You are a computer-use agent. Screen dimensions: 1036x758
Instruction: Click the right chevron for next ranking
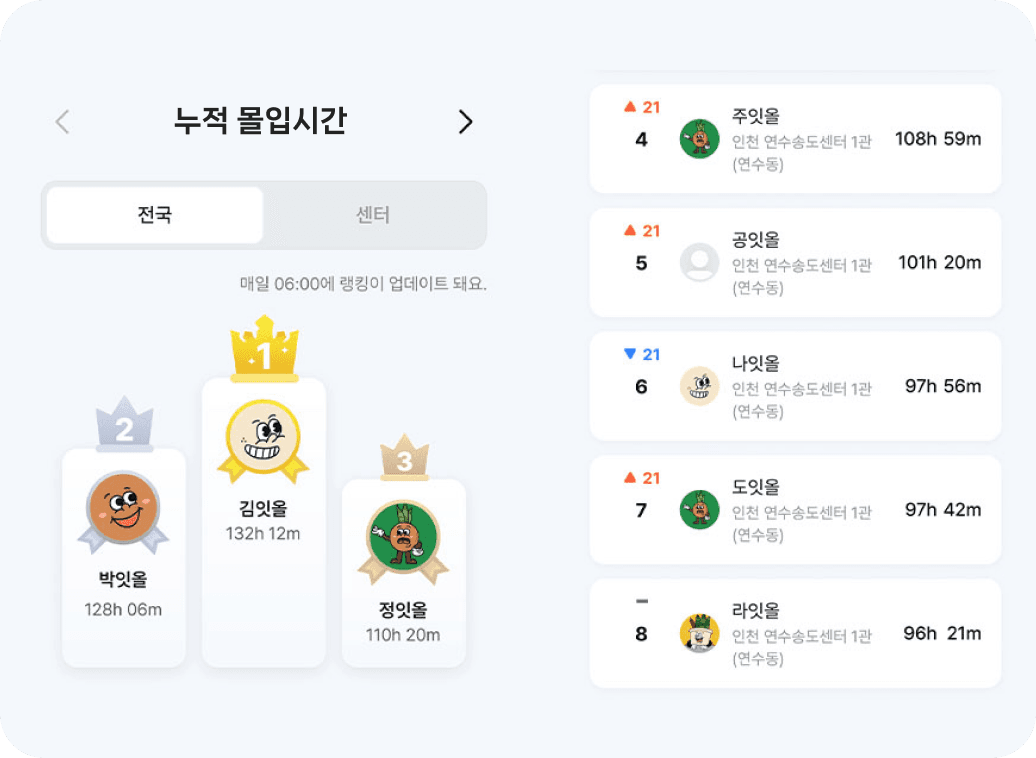(x=464, y=121)
